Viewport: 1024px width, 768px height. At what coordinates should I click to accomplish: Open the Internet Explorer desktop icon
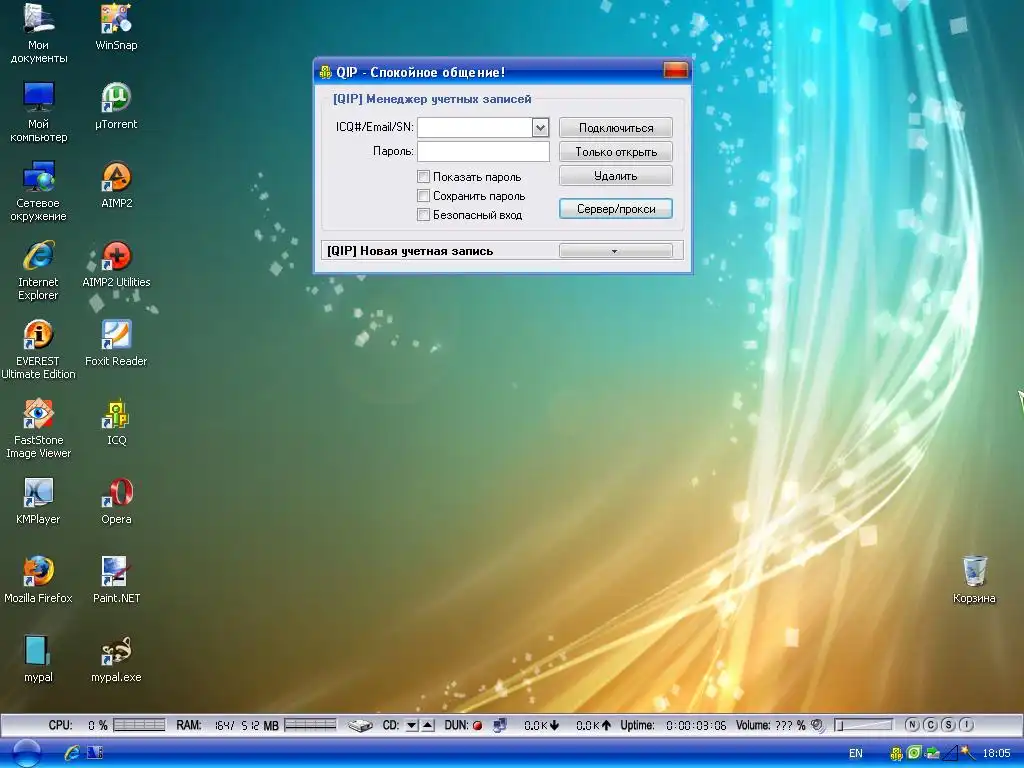(x=38, y=270)
